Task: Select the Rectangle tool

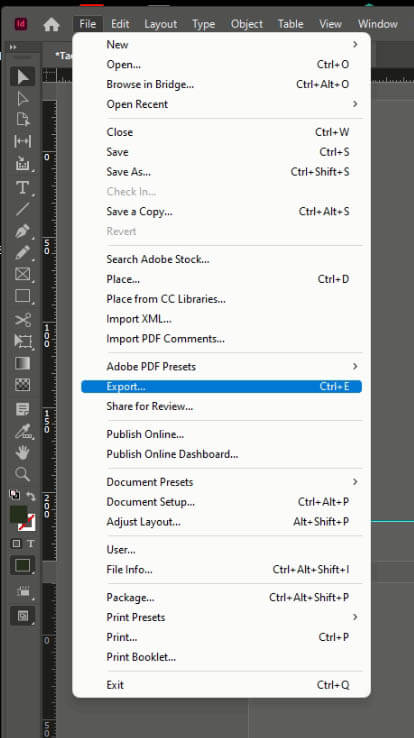Action: click(x=23, y=296)
